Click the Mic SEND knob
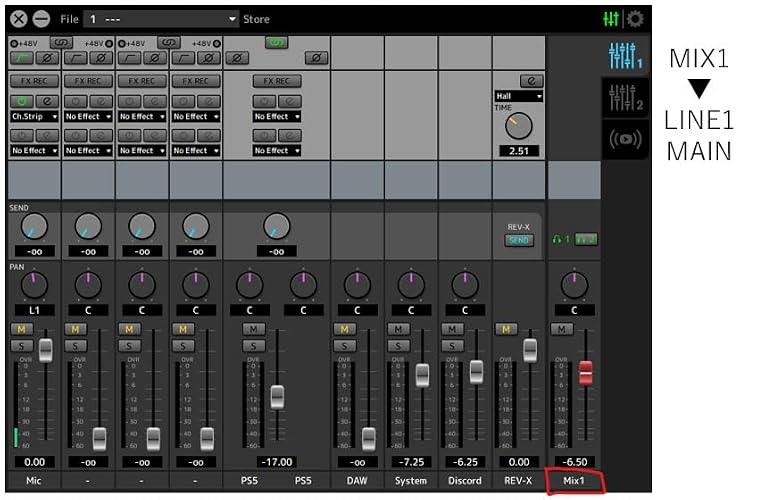 34,226
